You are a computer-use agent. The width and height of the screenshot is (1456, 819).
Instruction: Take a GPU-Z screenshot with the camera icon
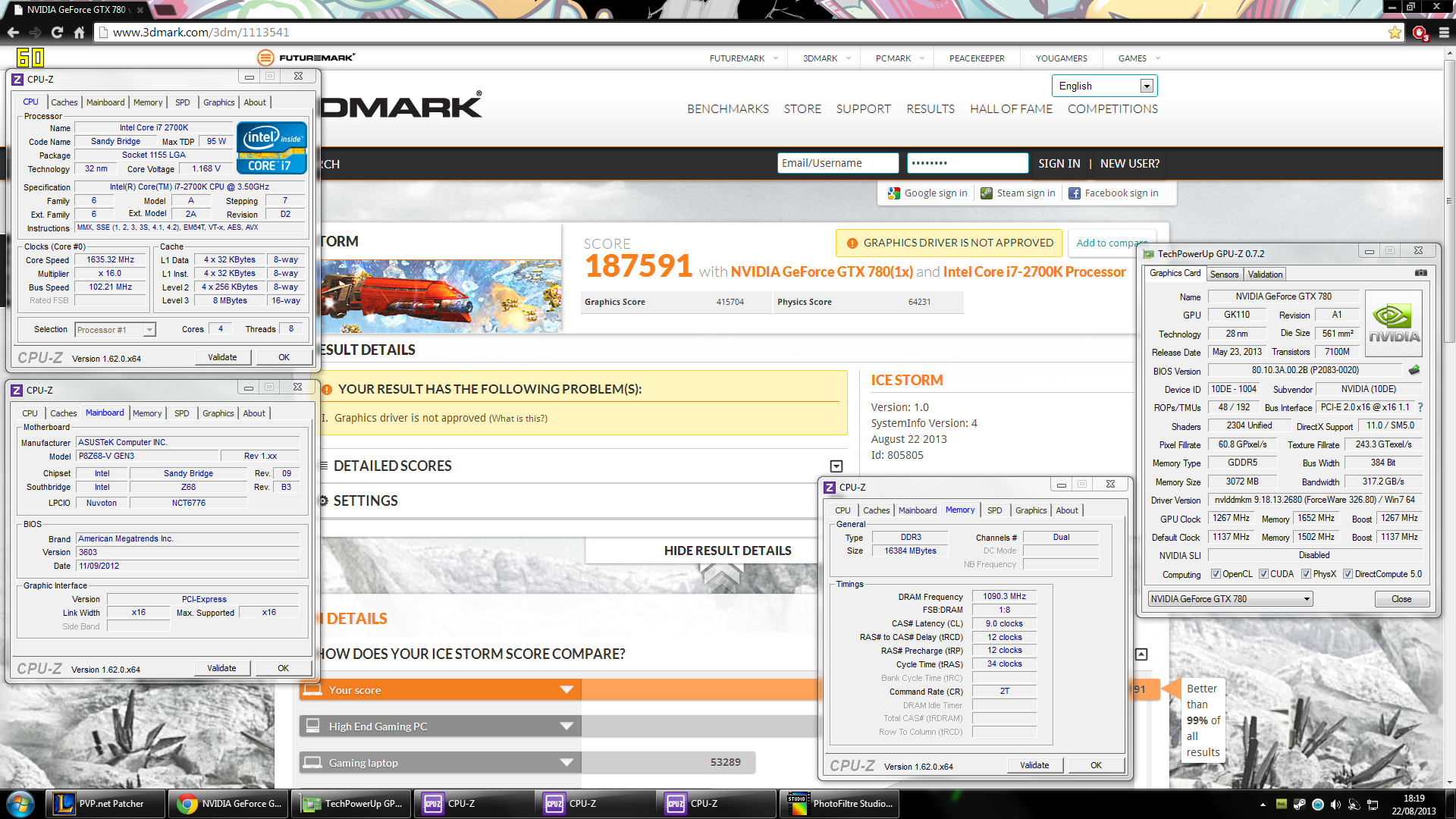pos(1421,273)
